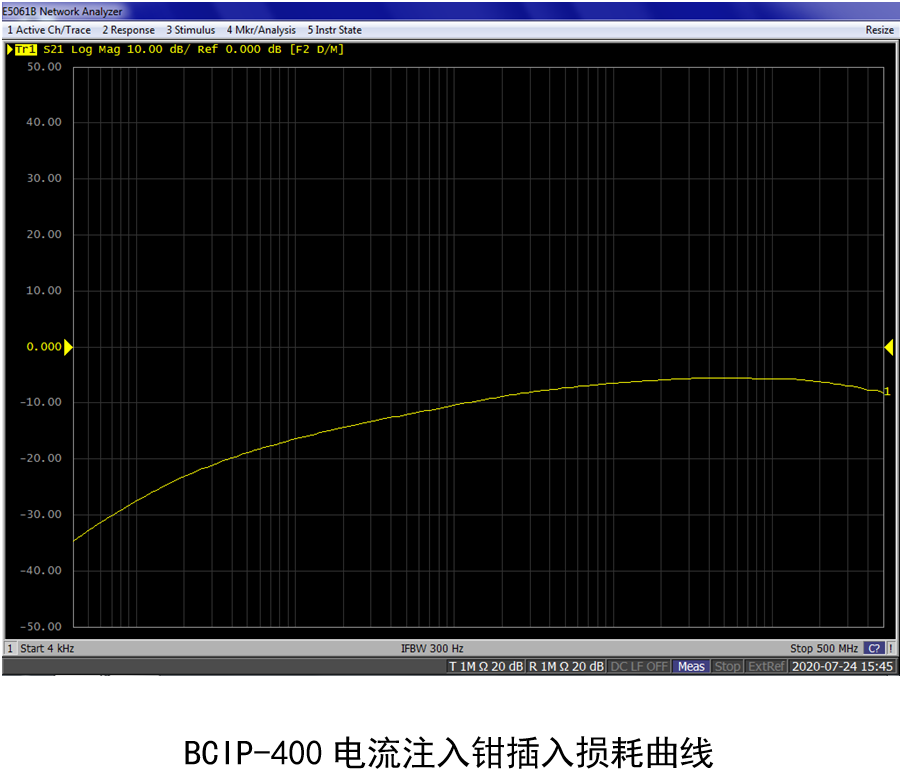Image resolution: width=902 pixels, height=778 pixels.
Task: Click the C? correction status indicator
Action: pyautogui.click(x=873, y=648)
